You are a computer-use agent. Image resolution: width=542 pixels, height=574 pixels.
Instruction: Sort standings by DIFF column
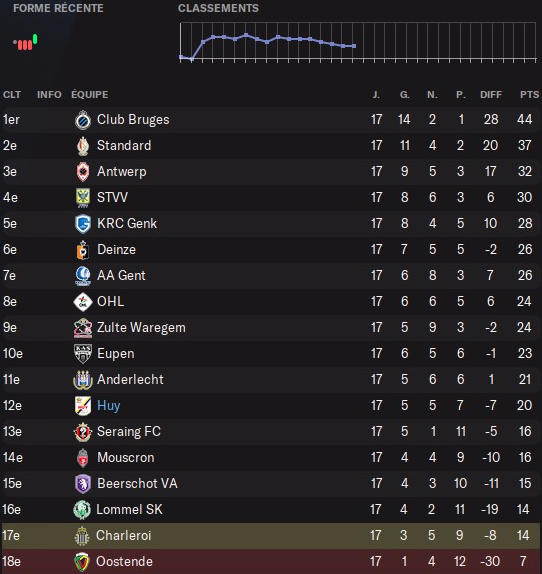pyautogui.click(x=491, y=94)
